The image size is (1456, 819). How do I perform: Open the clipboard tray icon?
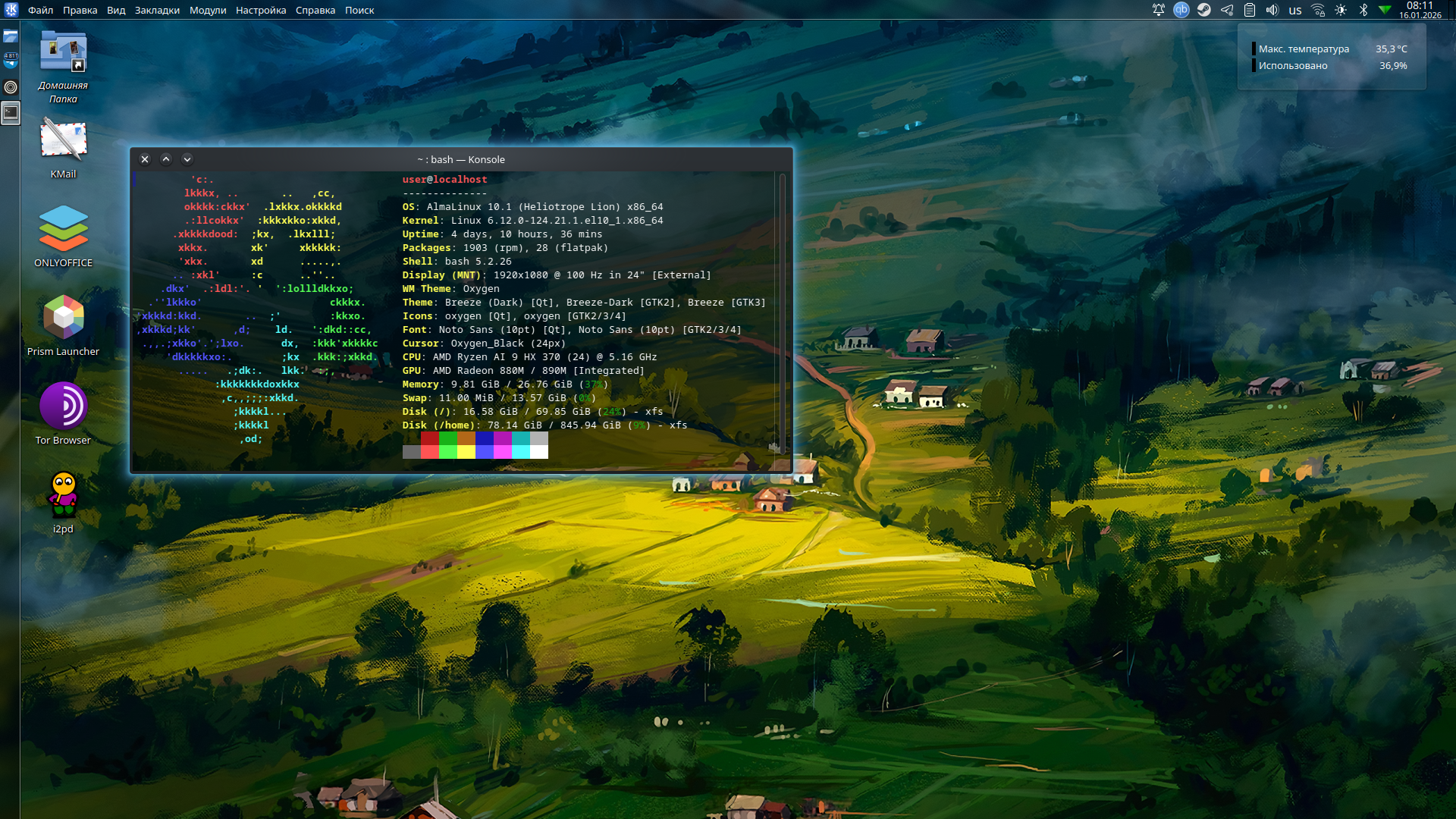1249,10
